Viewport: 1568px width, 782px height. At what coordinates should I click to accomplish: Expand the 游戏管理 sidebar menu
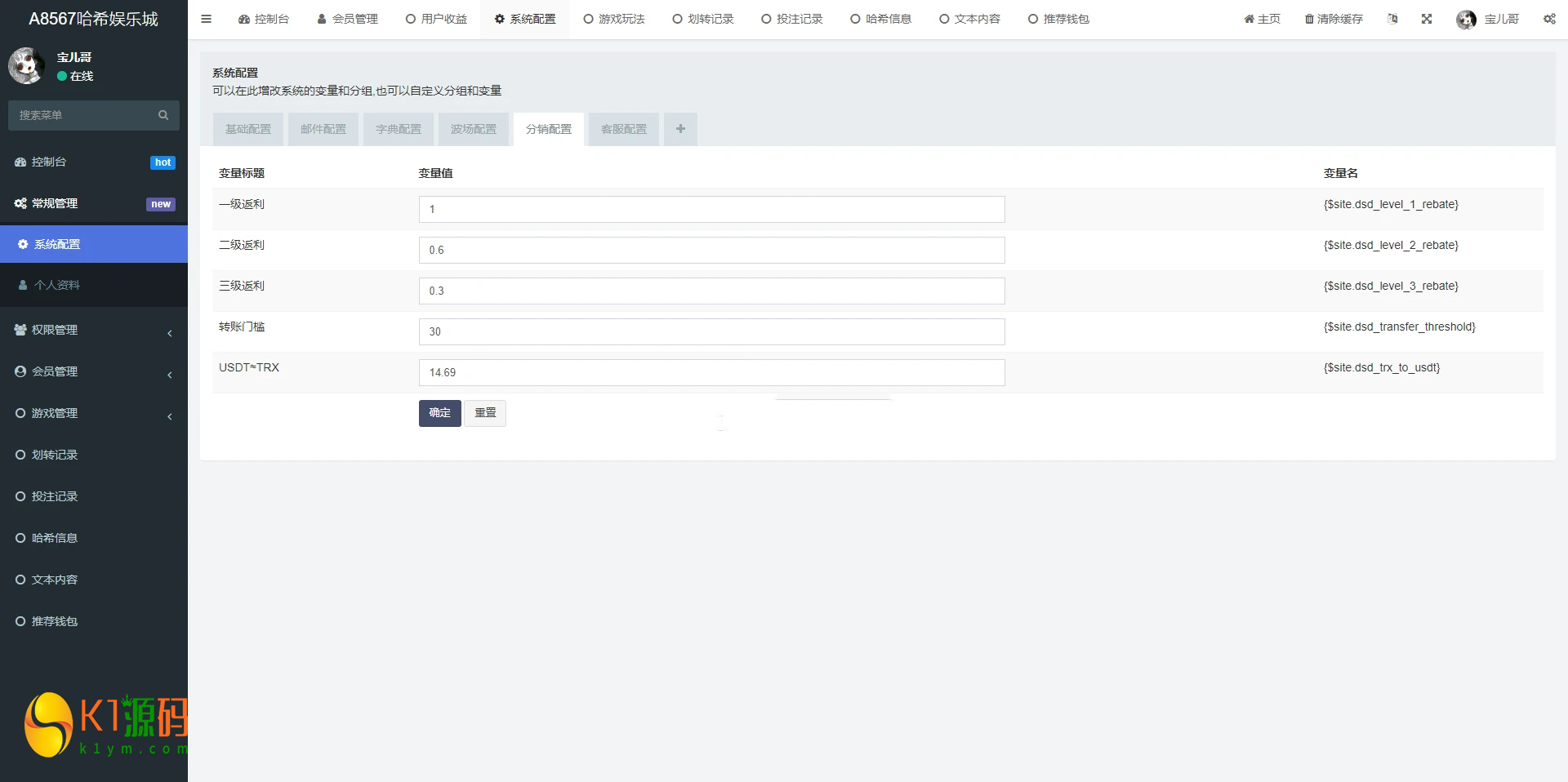point(94,413)
